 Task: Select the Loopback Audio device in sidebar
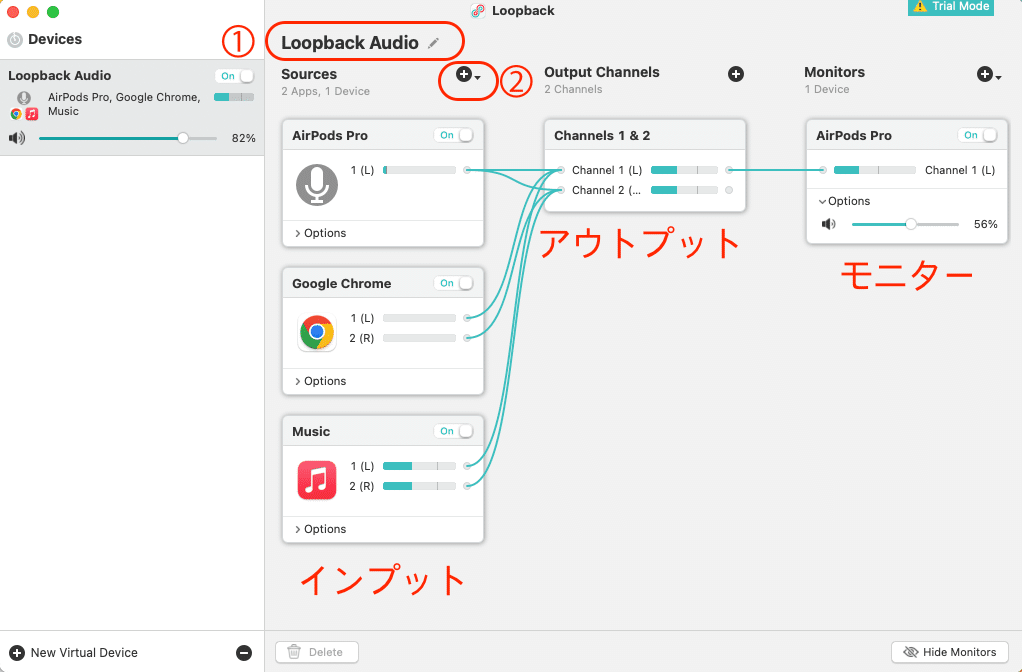(x=132, y=108)
